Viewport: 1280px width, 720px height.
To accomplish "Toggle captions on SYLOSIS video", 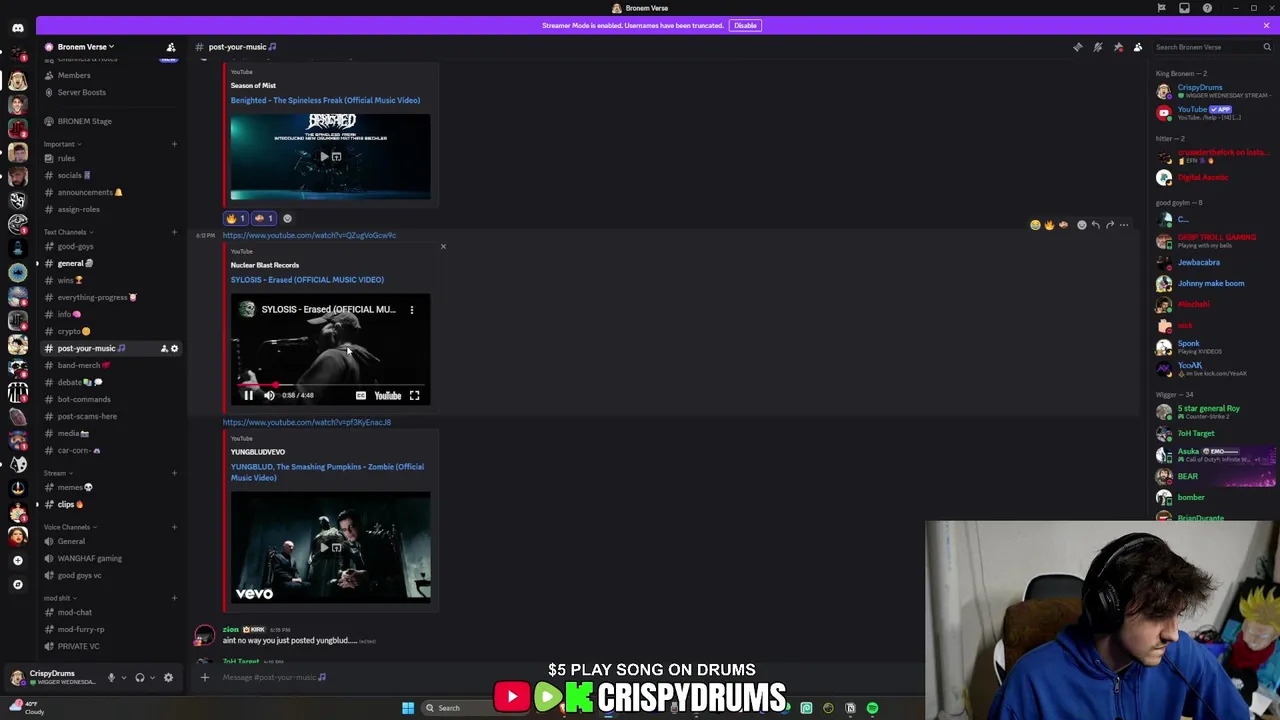I will point(361,396).
